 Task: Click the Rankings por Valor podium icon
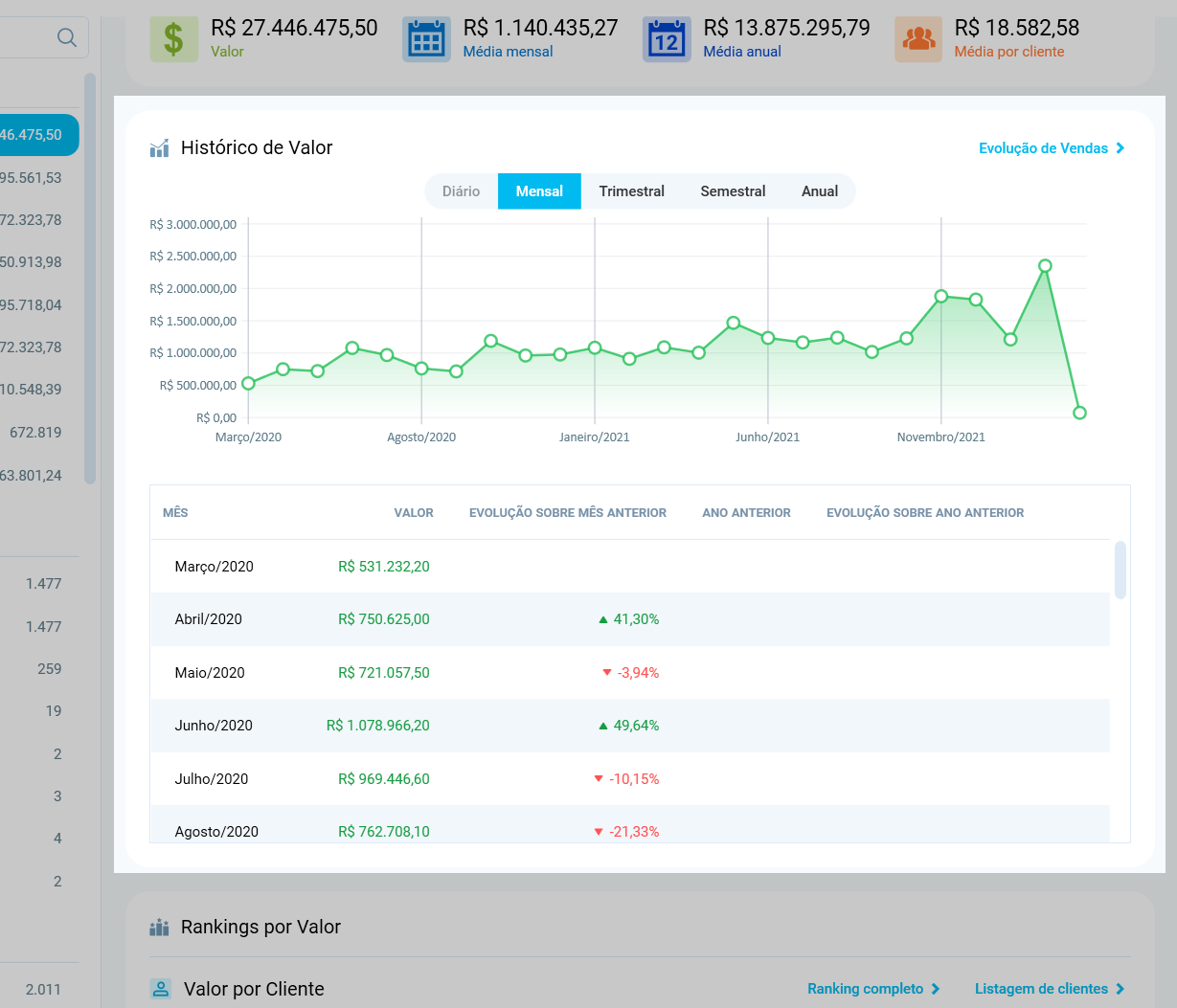click(159, 927)
